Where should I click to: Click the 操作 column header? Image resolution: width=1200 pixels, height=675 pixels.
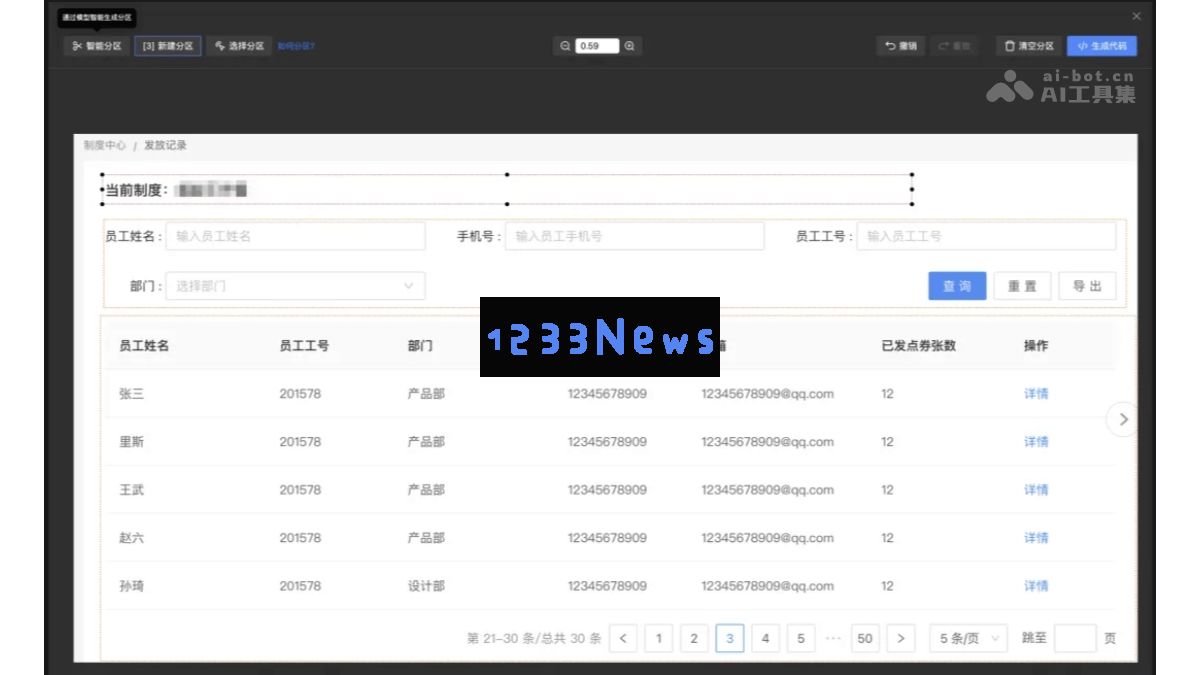1036,346
